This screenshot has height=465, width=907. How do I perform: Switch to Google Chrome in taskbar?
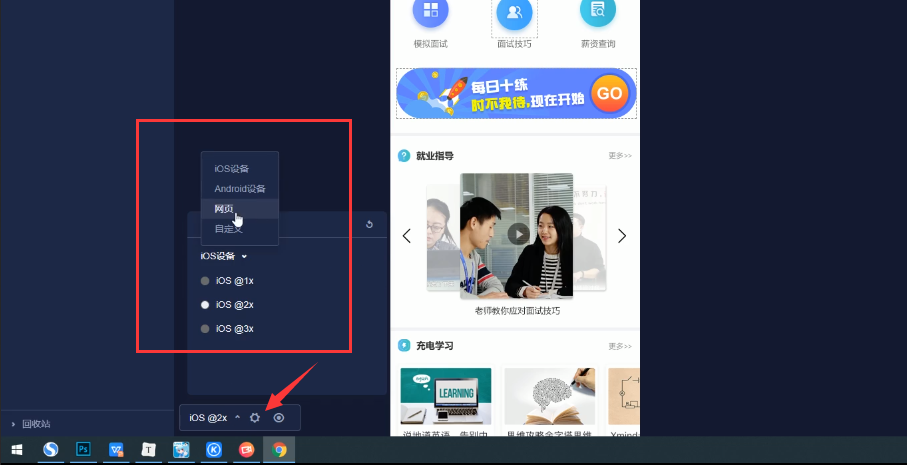pyautogui.click(x=279, y=449)
